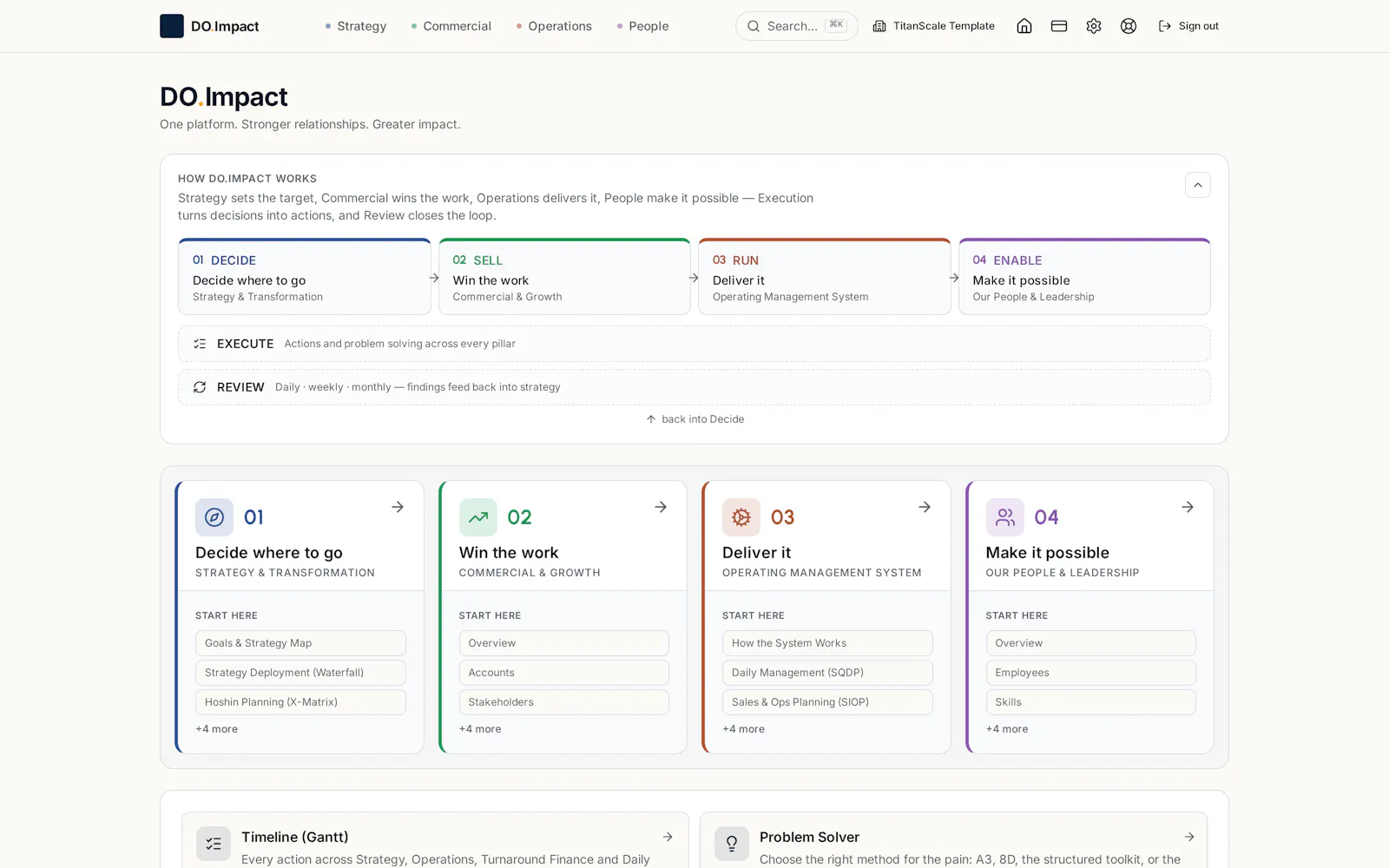Open the help lifebuoy icon
The image size is (1389, 868).
[1129, 26]
